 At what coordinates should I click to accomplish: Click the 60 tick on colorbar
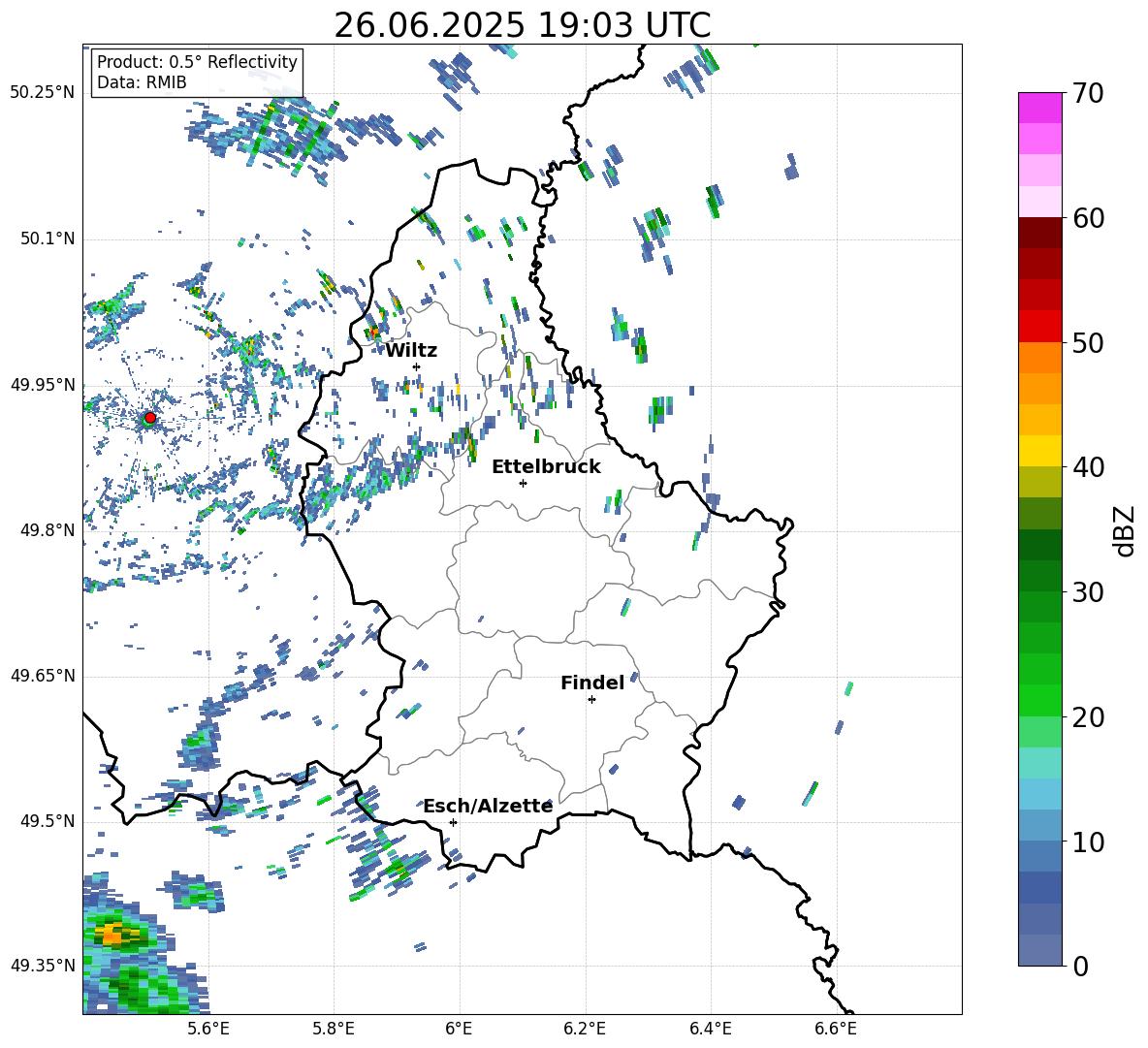[x=1088, y=218]
